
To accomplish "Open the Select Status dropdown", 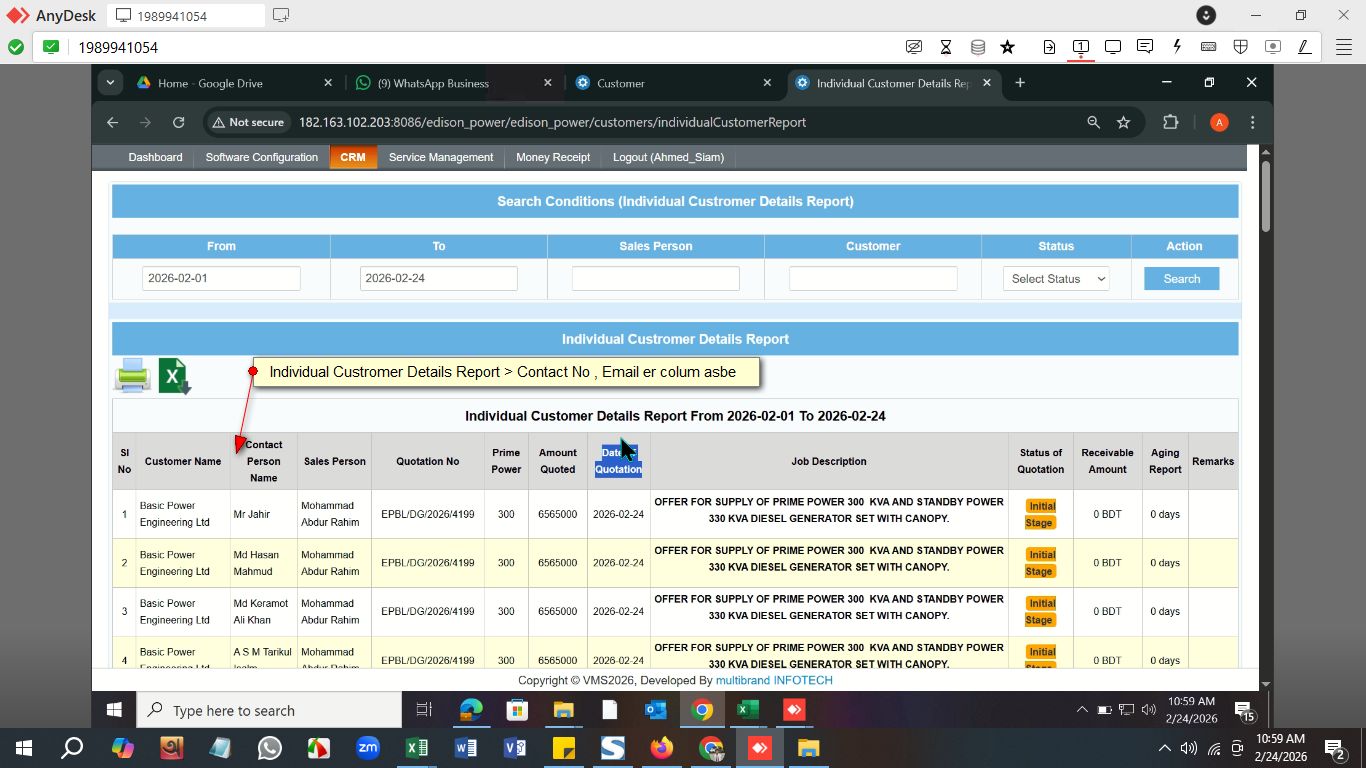I will point(1056,279).
